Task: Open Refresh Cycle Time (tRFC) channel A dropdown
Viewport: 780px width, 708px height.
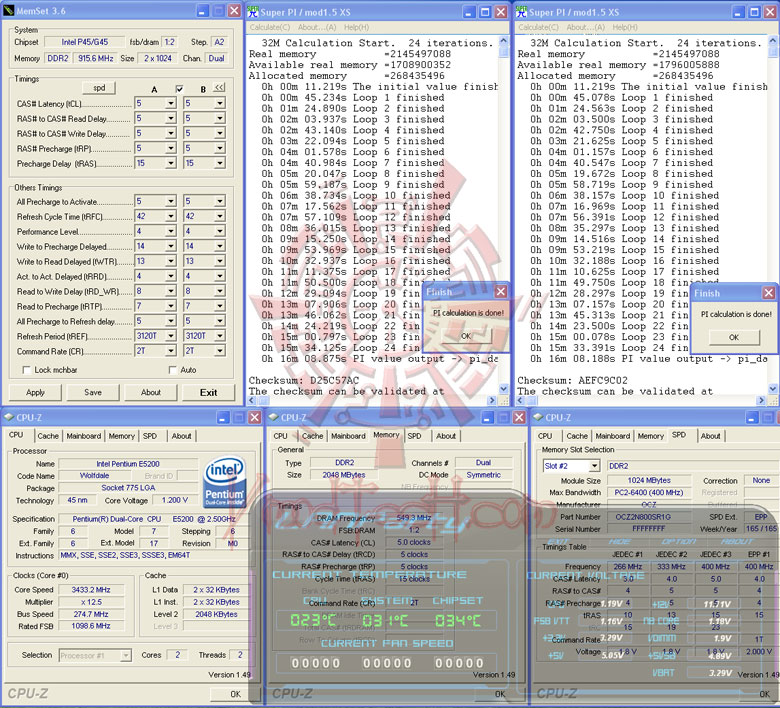Action: [x=171, y=216]
